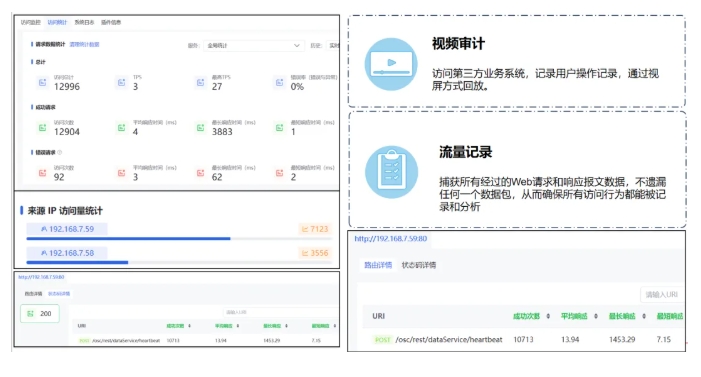
Task: Click the 192.168.7.59 traffic progress bar
Action: 179,239
